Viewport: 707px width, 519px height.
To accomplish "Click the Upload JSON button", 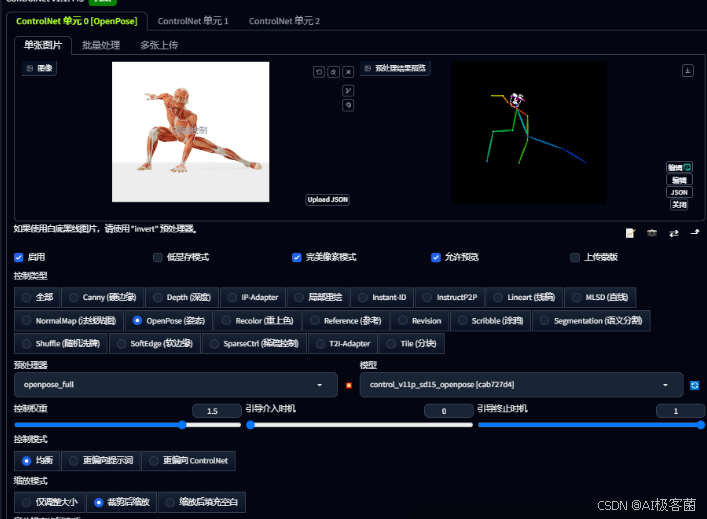I will pyautogui.click(x=328, y=199).
